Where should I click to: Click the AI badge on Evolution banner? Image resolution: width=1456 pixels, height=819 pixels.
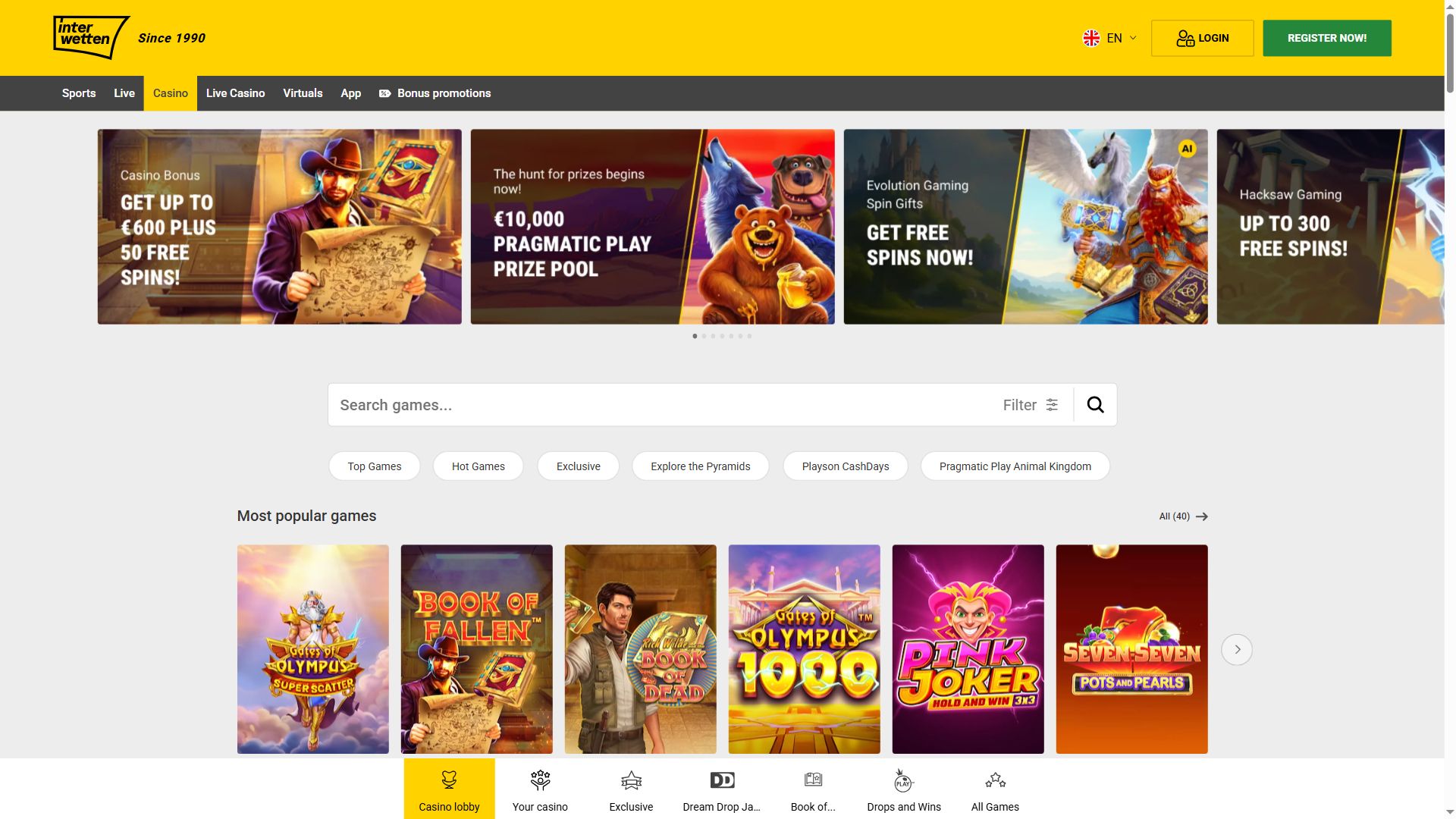click(x=1188, y=149)
